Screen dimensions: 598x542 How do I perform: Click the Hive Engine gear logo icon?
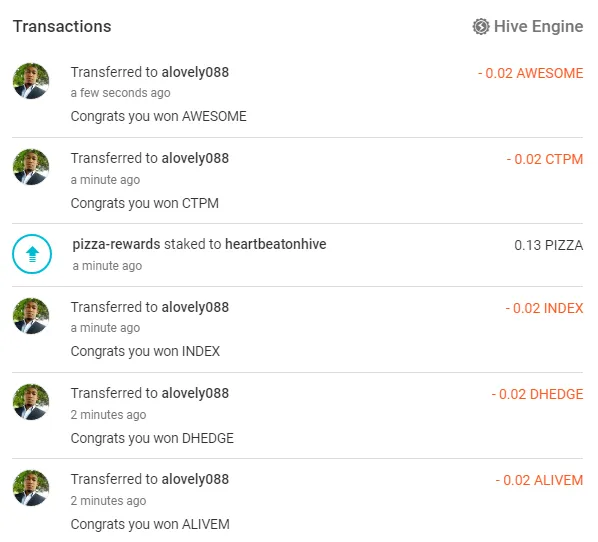click(x=481, y=27)
